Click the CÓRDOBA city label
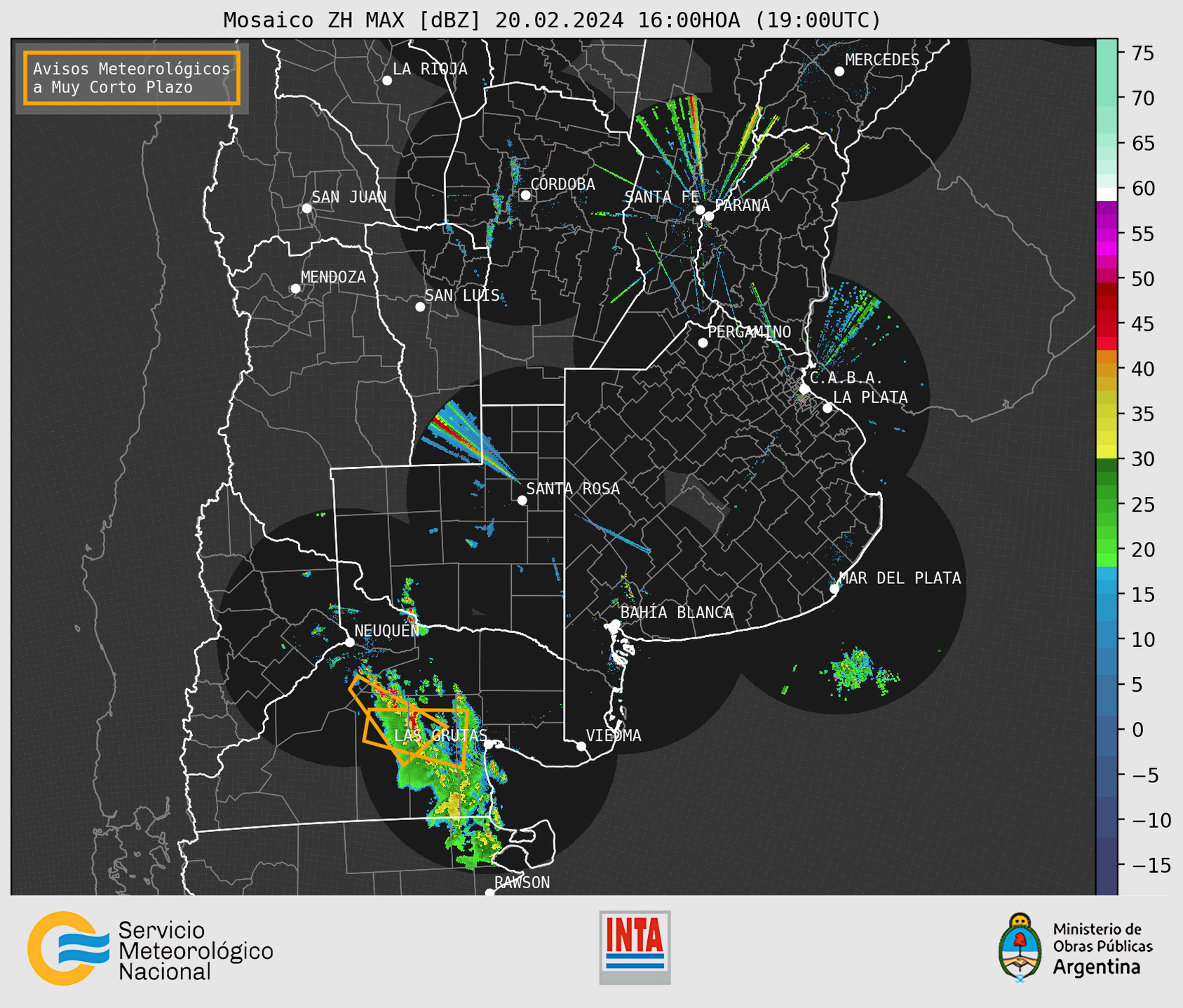 coord(562,184)
